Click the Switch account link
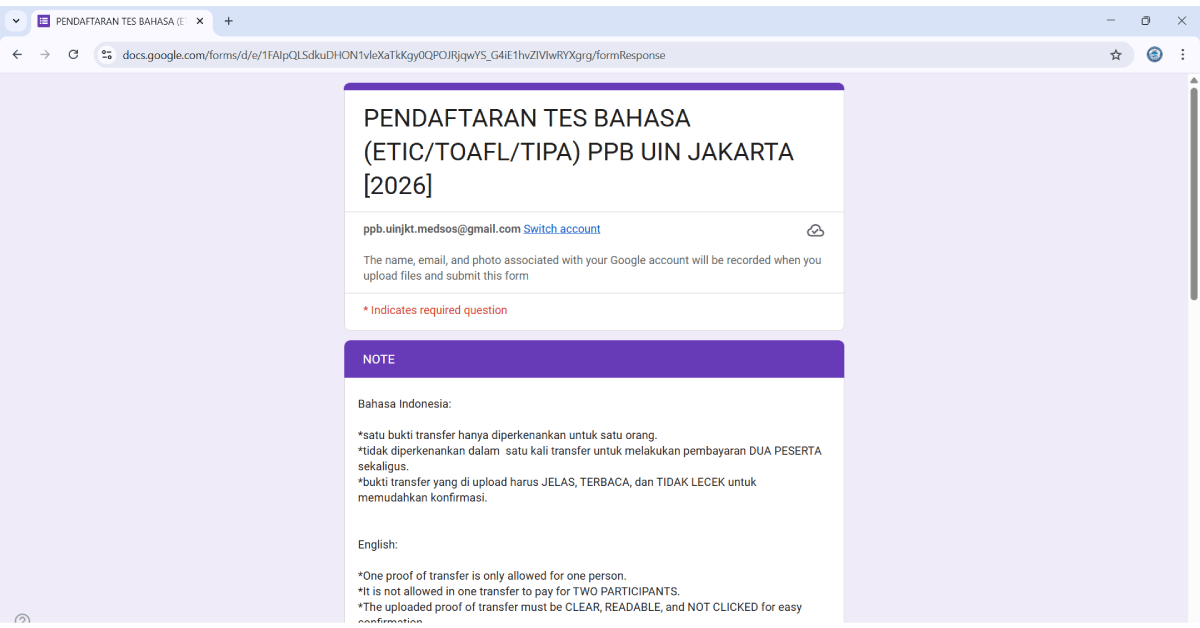 point(561,228)
